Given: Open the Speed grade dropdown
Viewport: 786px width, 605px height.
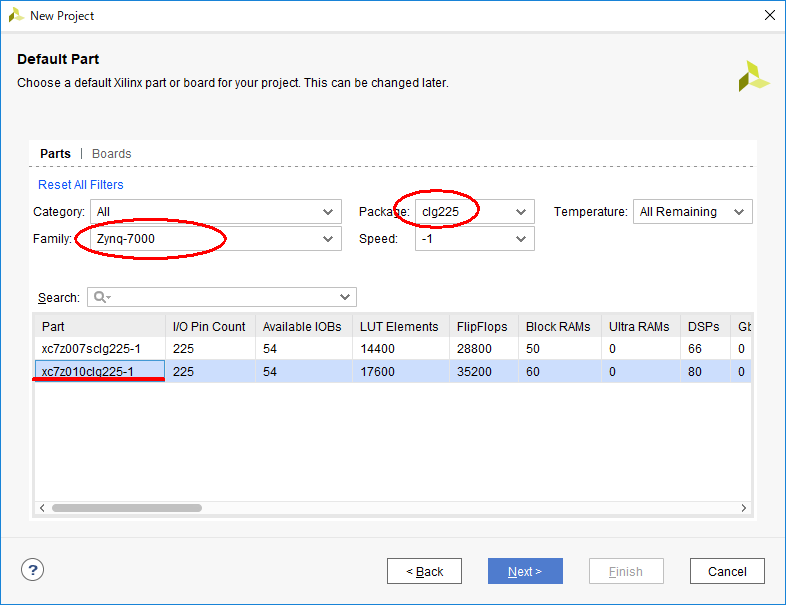Looking at the screenshot, I should pyautogui.click(x=474, y=239).
